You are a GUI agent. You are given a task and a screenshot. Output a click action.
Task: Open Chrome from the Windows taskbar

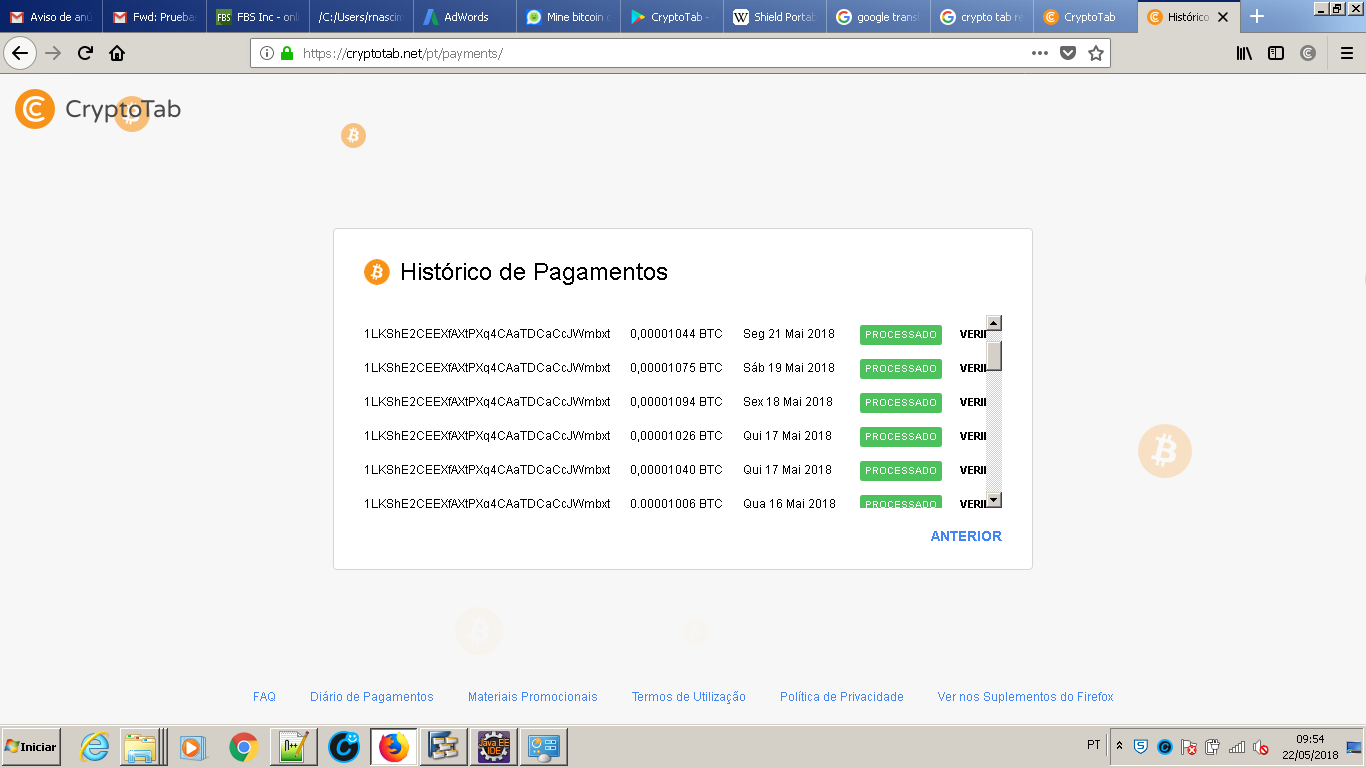pos(243,747)
